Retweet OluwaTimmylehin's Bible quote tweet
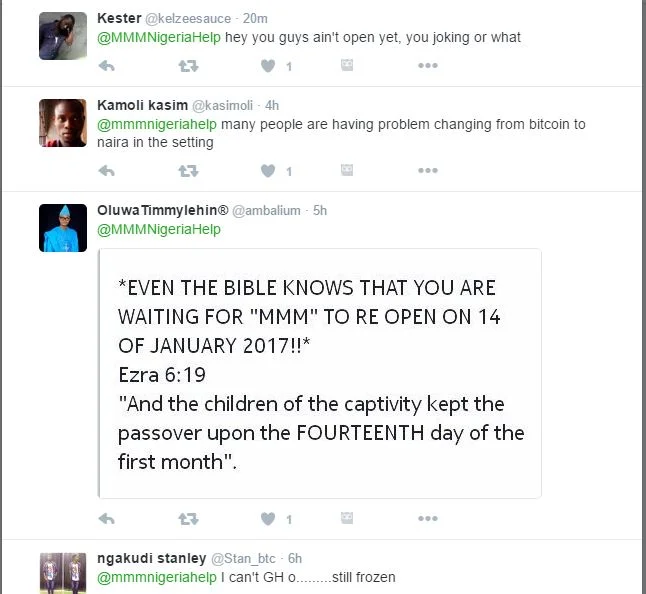The width and height of the screenshot is (646, 594). pos(188,519)
